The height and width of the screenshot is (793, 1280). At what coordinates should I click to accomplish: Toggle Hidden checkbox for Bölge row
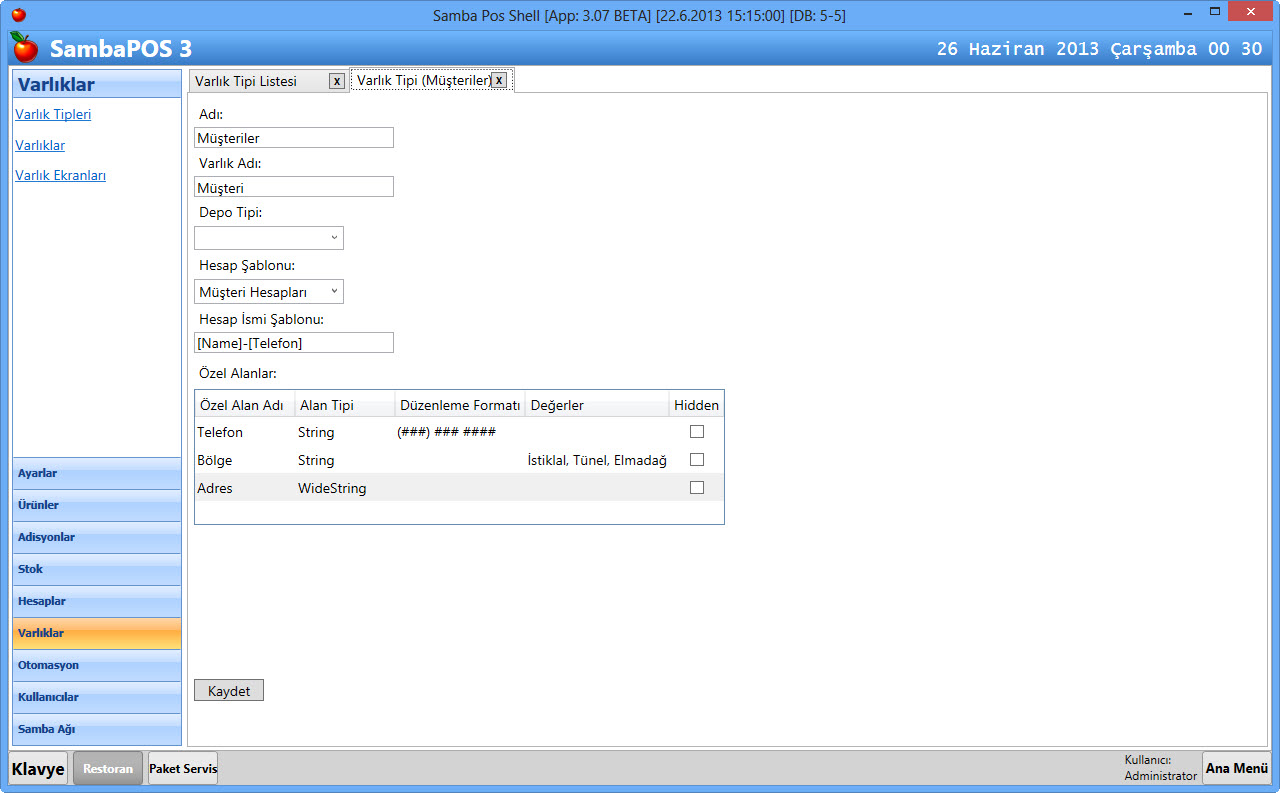point(697,460)
